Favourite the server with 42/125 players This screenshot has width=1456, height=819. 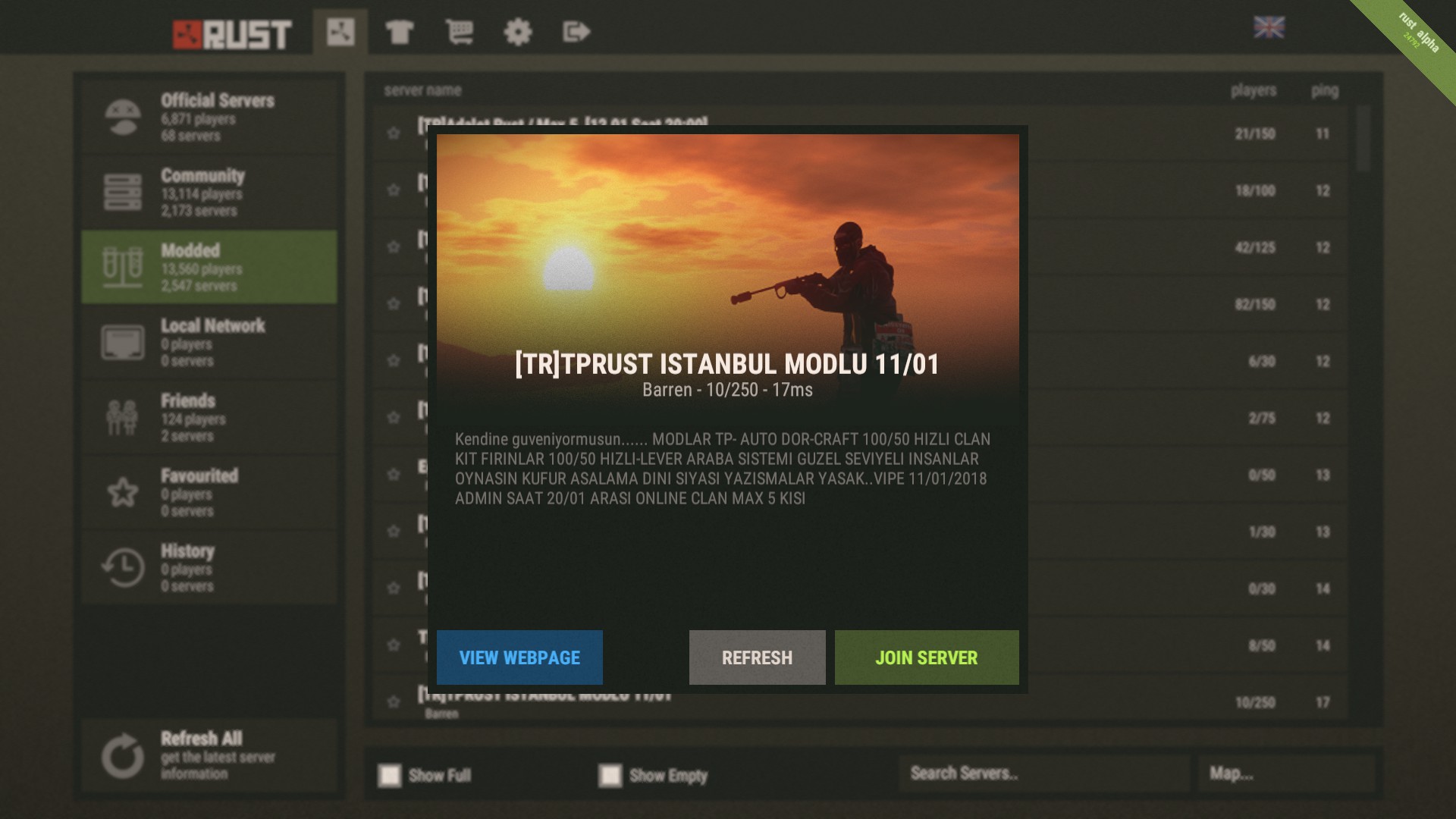click(x=394, y=247)
